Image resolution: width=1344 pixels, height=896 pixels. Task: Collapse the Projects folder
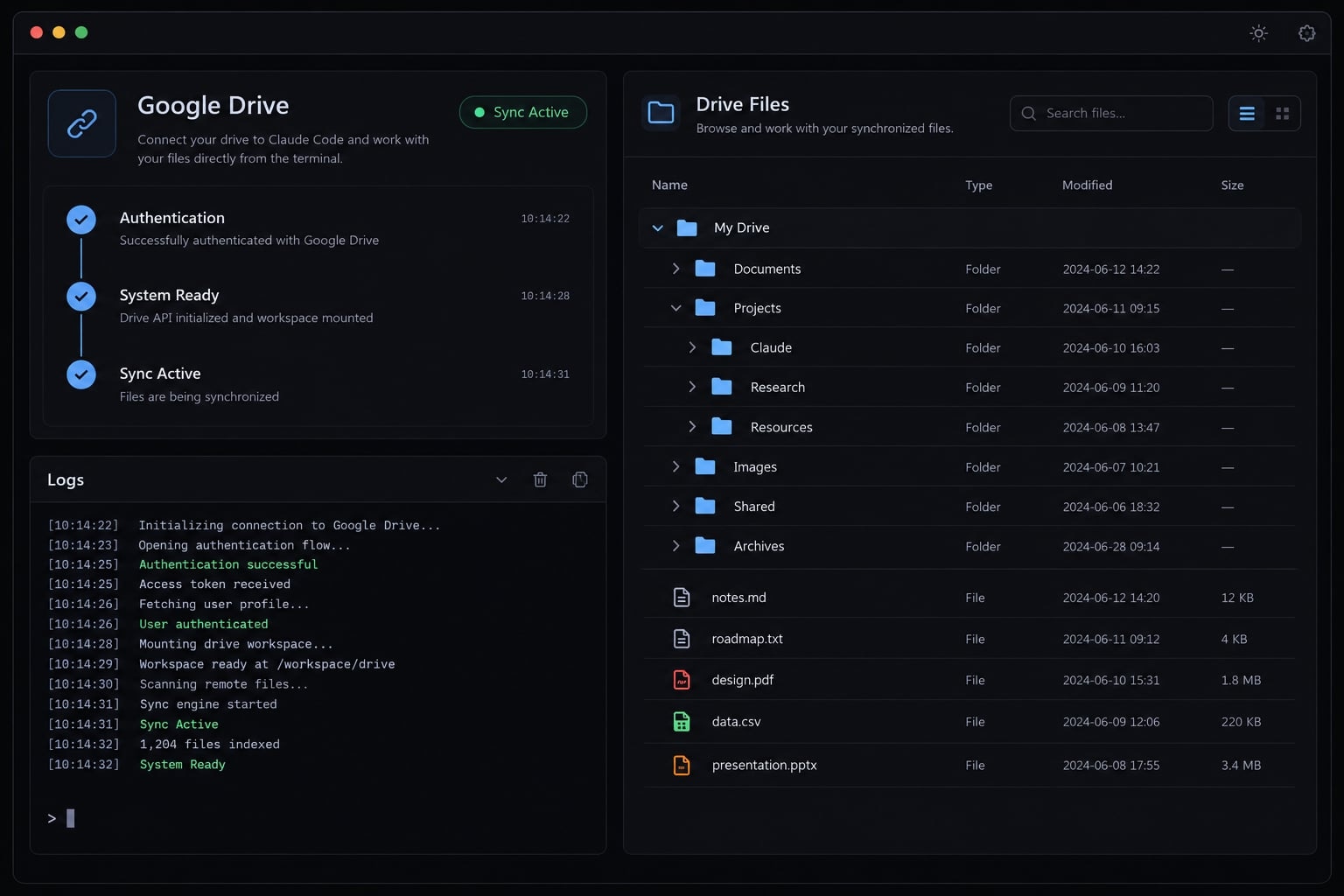675,308
